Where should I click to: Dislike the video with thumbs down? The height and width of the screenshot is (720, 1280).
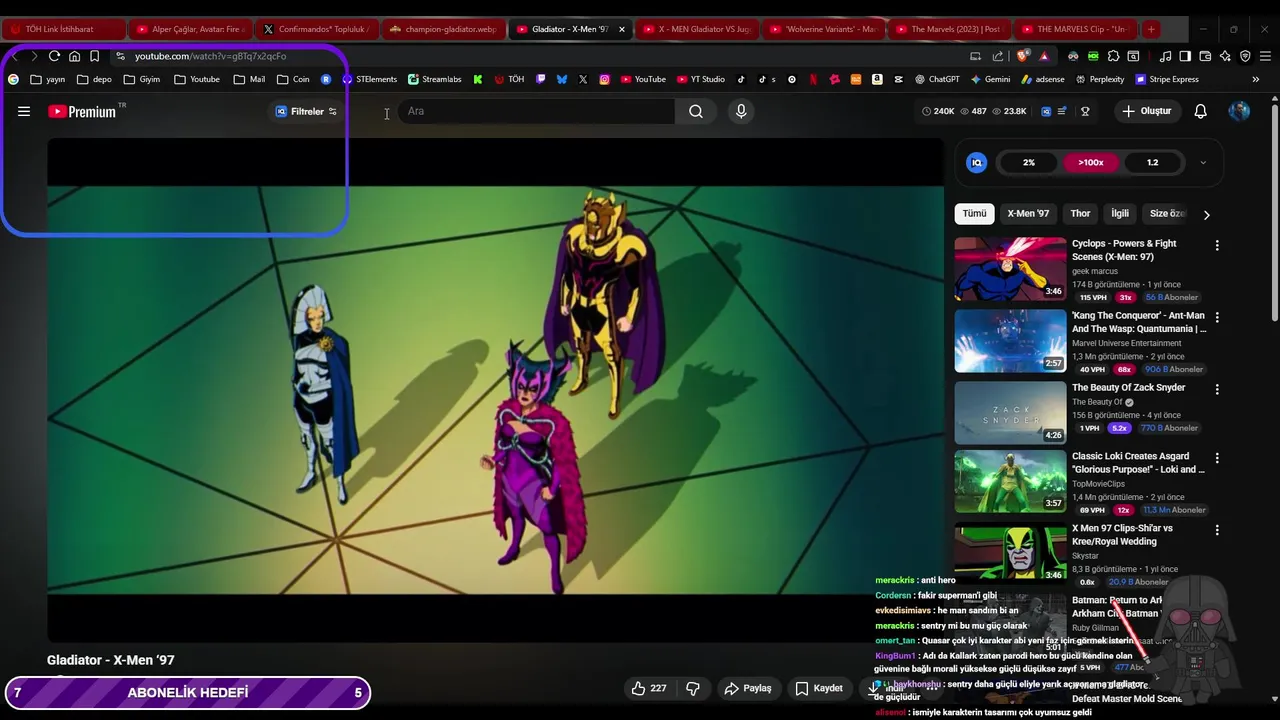point(692,688)
